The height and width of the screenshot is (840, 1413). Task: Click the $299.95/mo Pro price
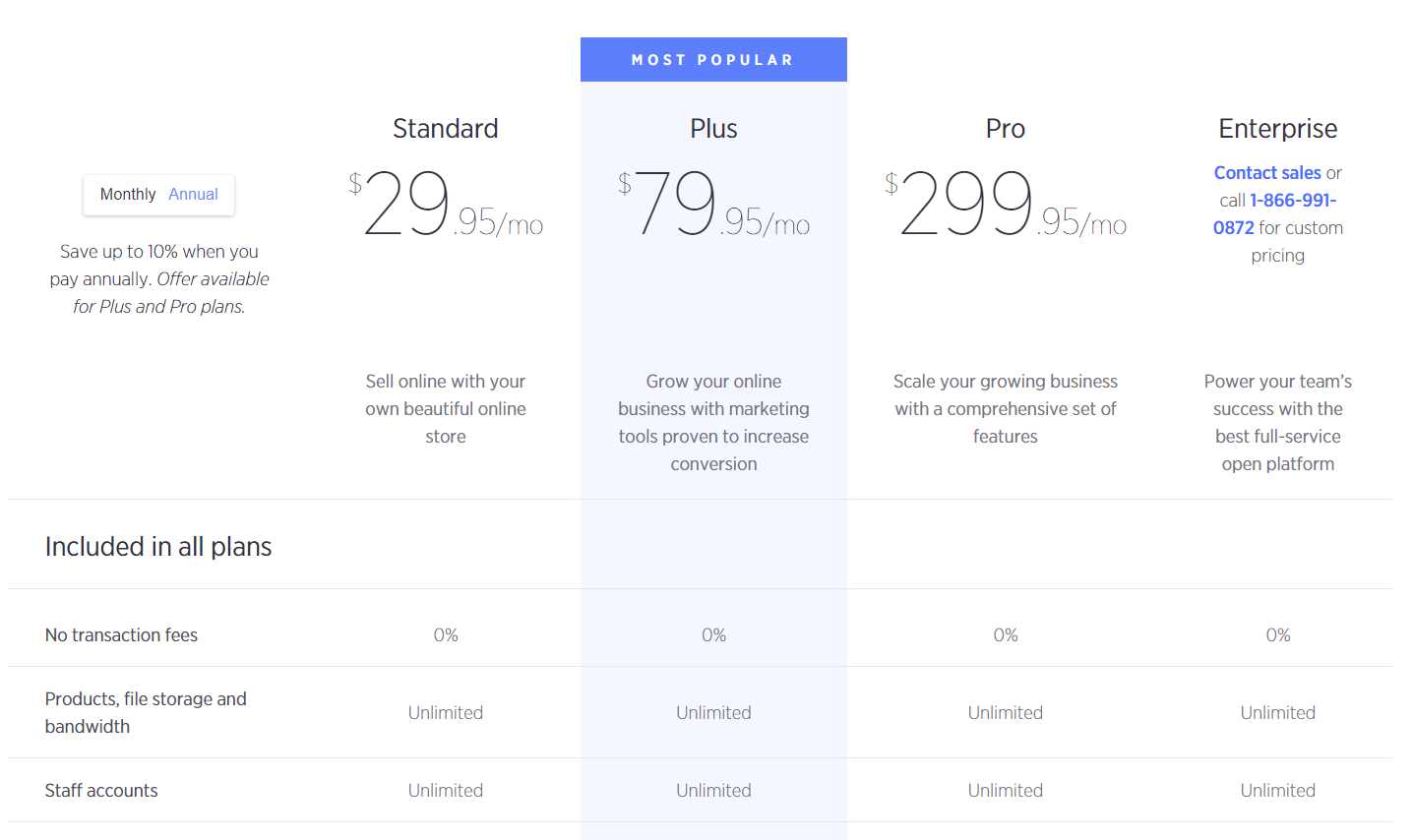click(1005, 205)
